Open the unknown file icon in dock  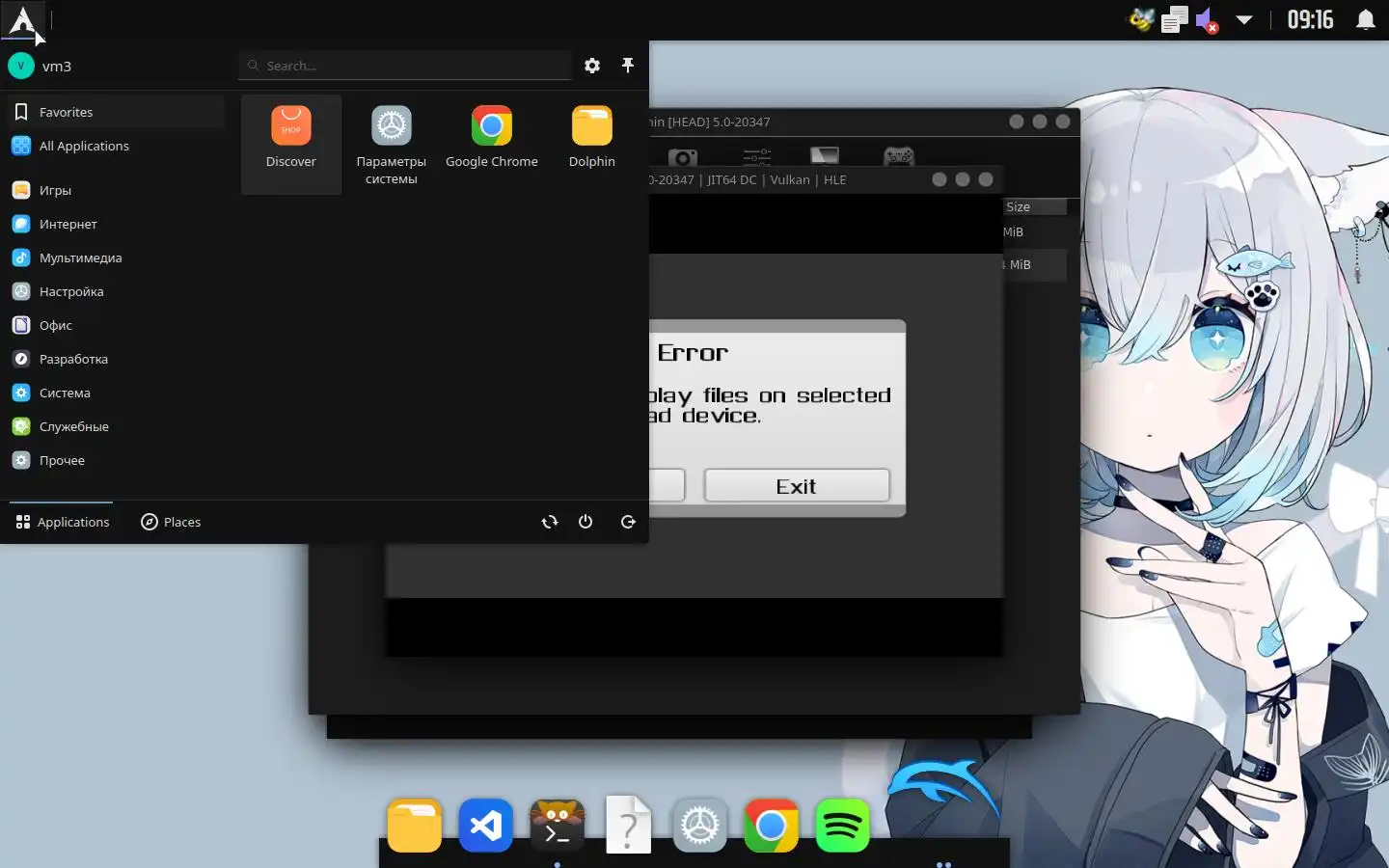point(629,825)
